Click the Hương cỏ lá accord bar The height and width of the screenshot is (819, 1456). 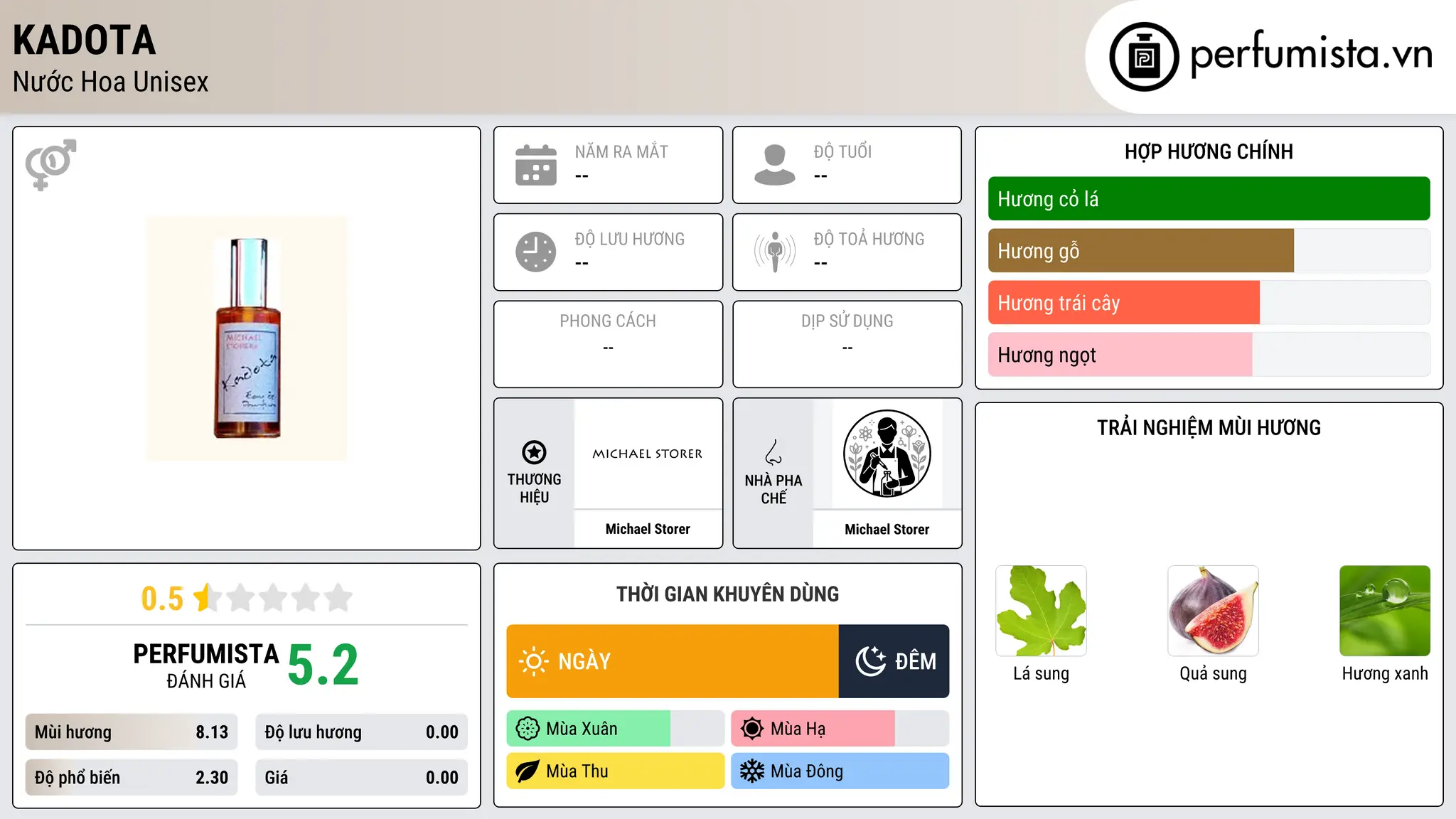click(x=1209, y=199)
